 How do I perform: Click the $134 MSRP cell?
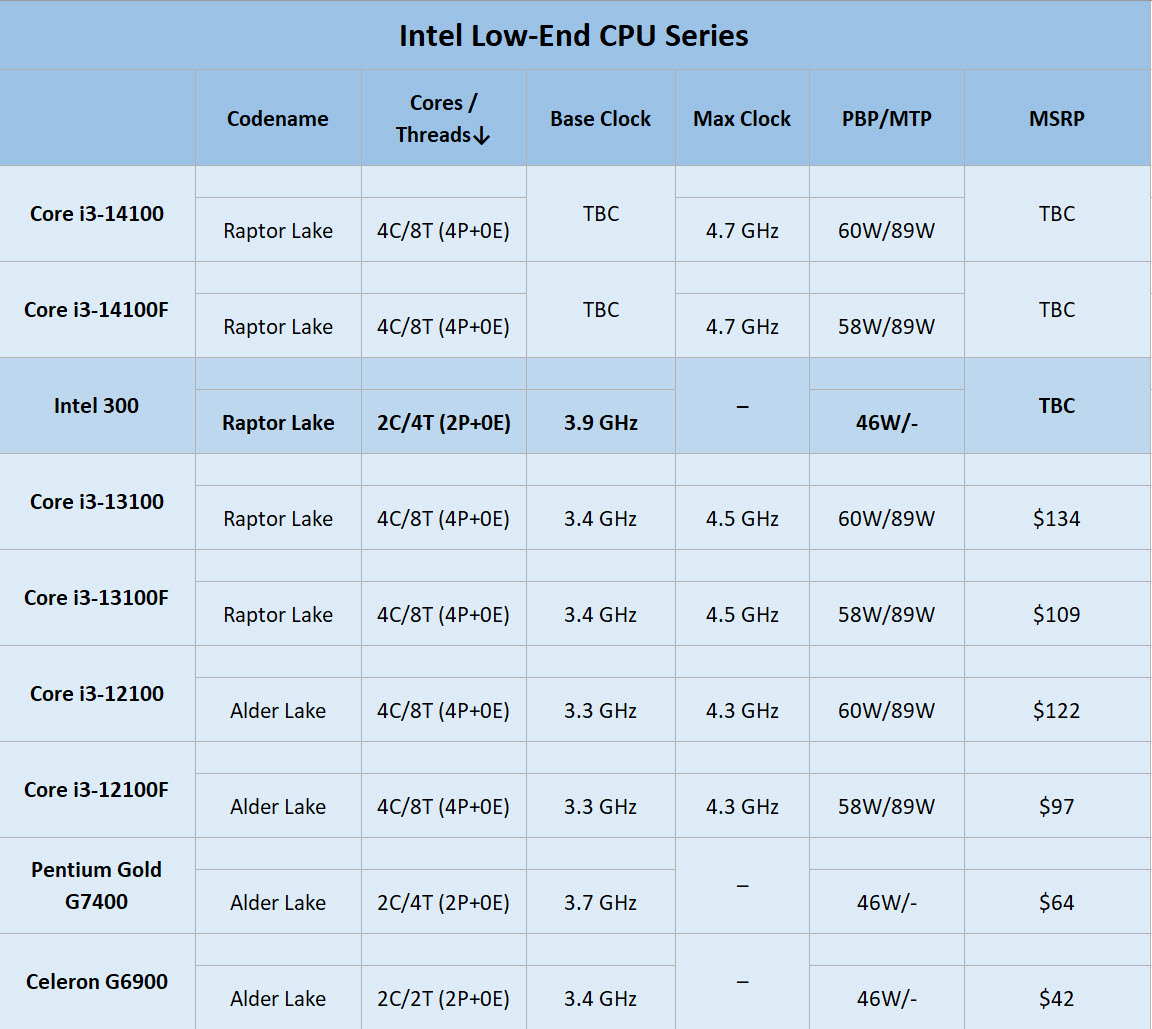point(1057,519)
